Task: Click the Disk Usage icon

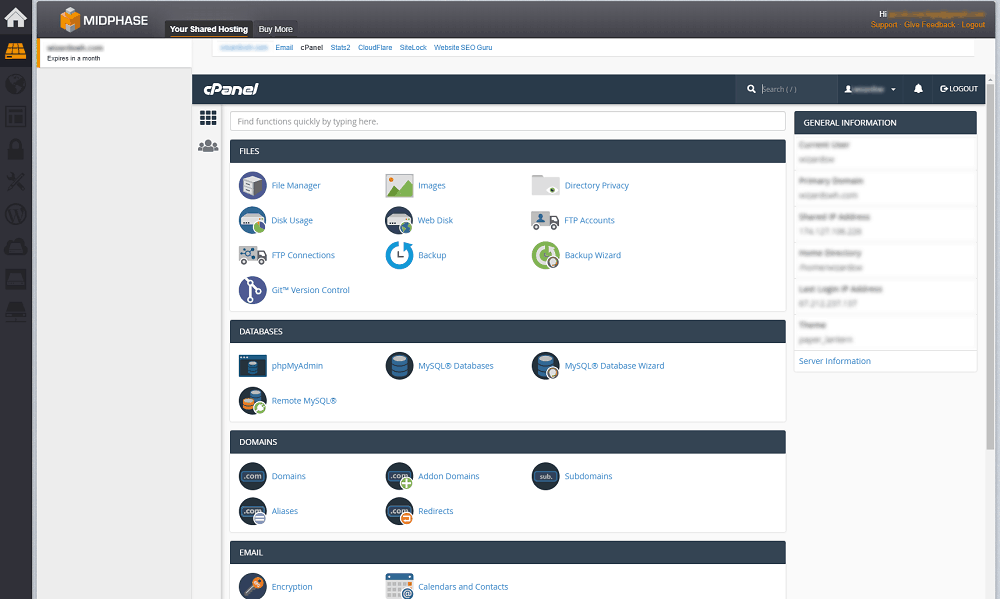Action: coord(253,221)
